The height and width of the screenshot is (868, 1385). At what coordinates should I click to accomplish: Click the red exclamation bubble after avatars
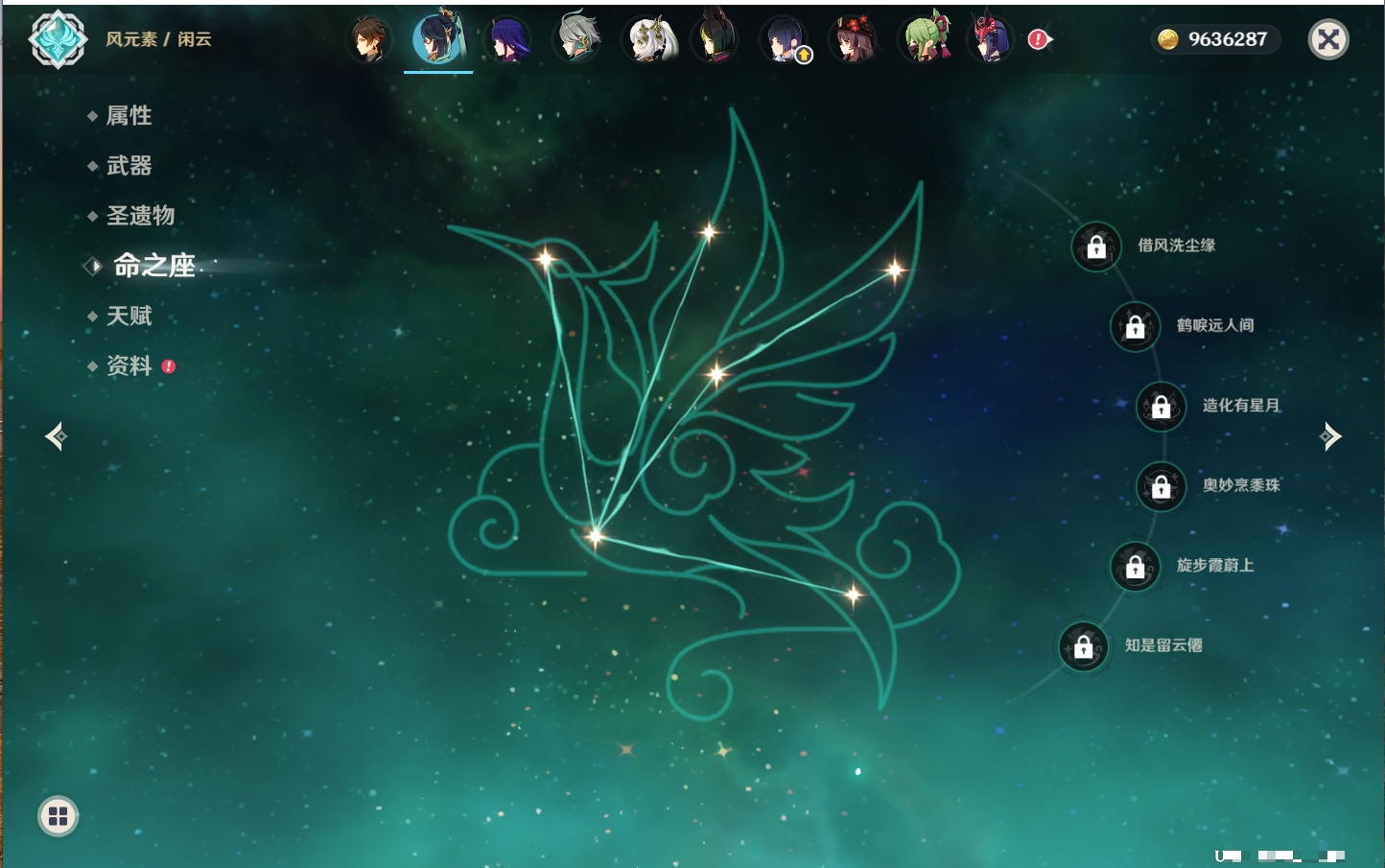click(x=1039, y=39)
